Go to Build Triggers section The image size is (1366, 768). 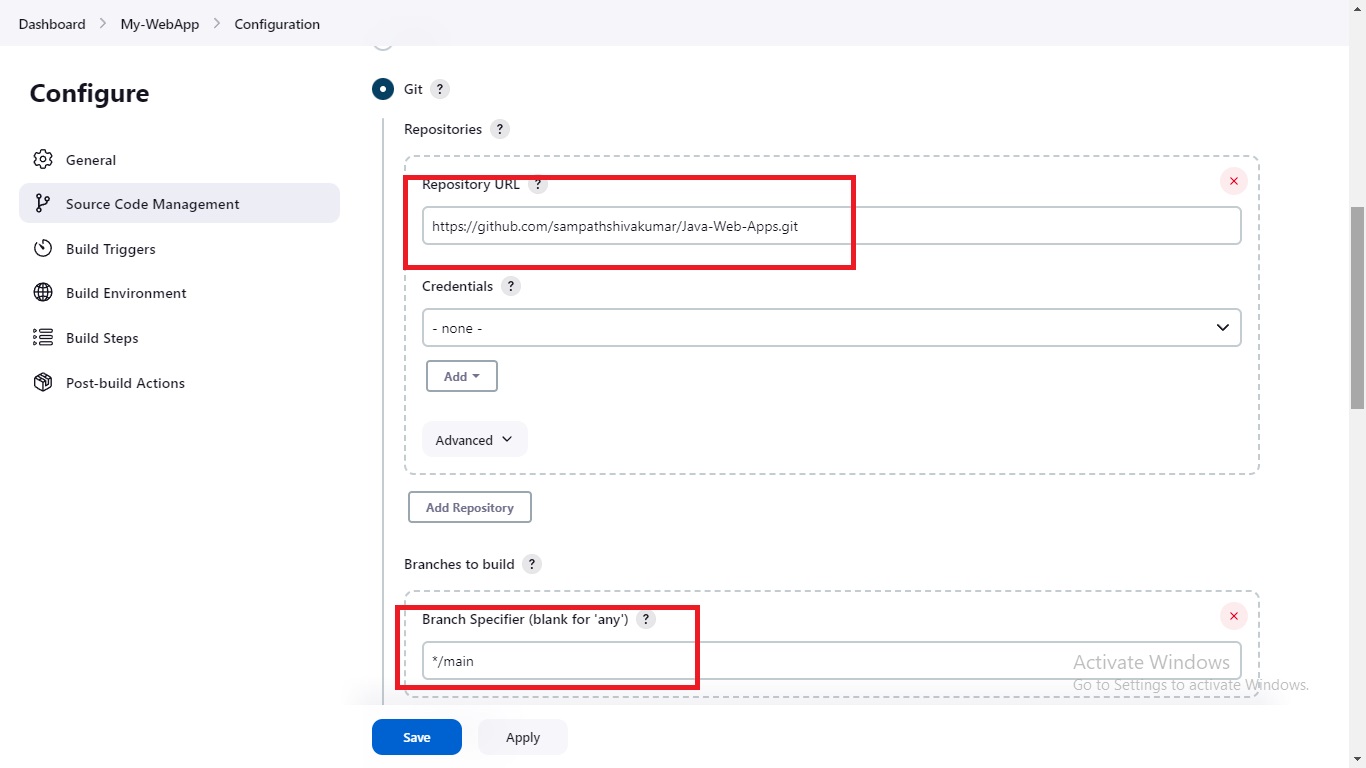coord(179,249)
